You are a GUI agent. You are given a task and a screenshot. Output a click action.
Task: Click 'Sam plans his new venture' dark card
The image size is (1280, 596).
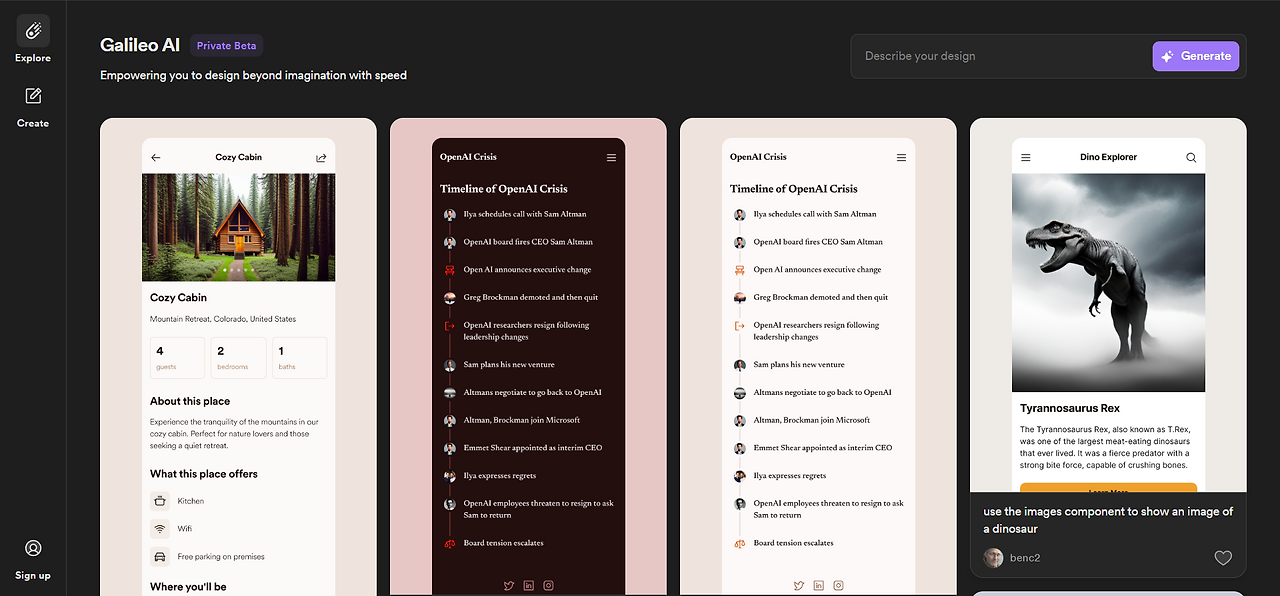[509, 365]
